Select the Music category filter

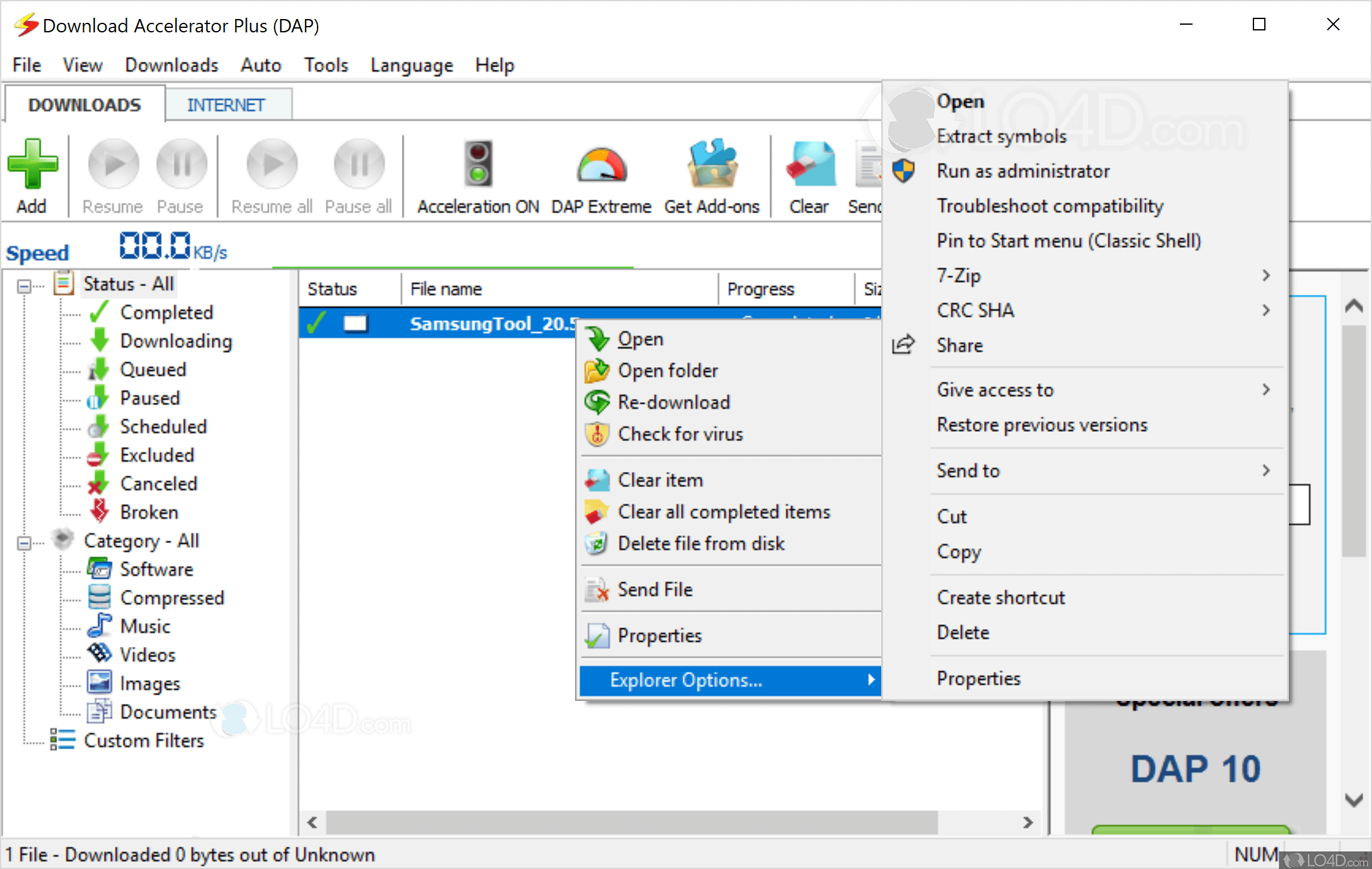(x=145, y=625)
